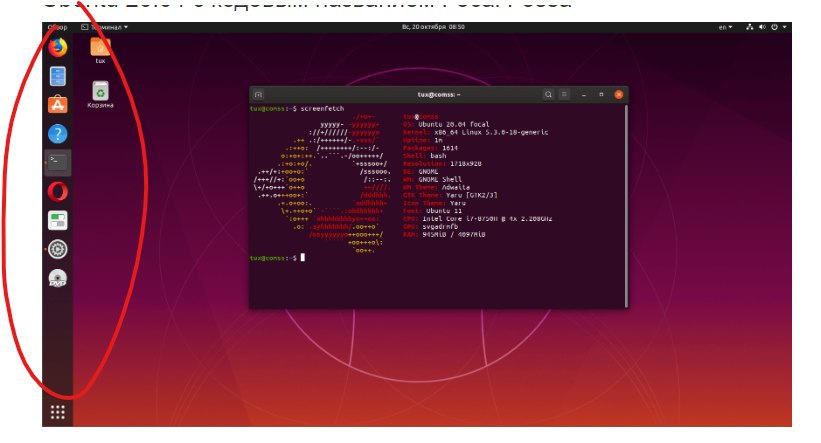
Task: Click the screenfetch command text
Action: point(322,108)
